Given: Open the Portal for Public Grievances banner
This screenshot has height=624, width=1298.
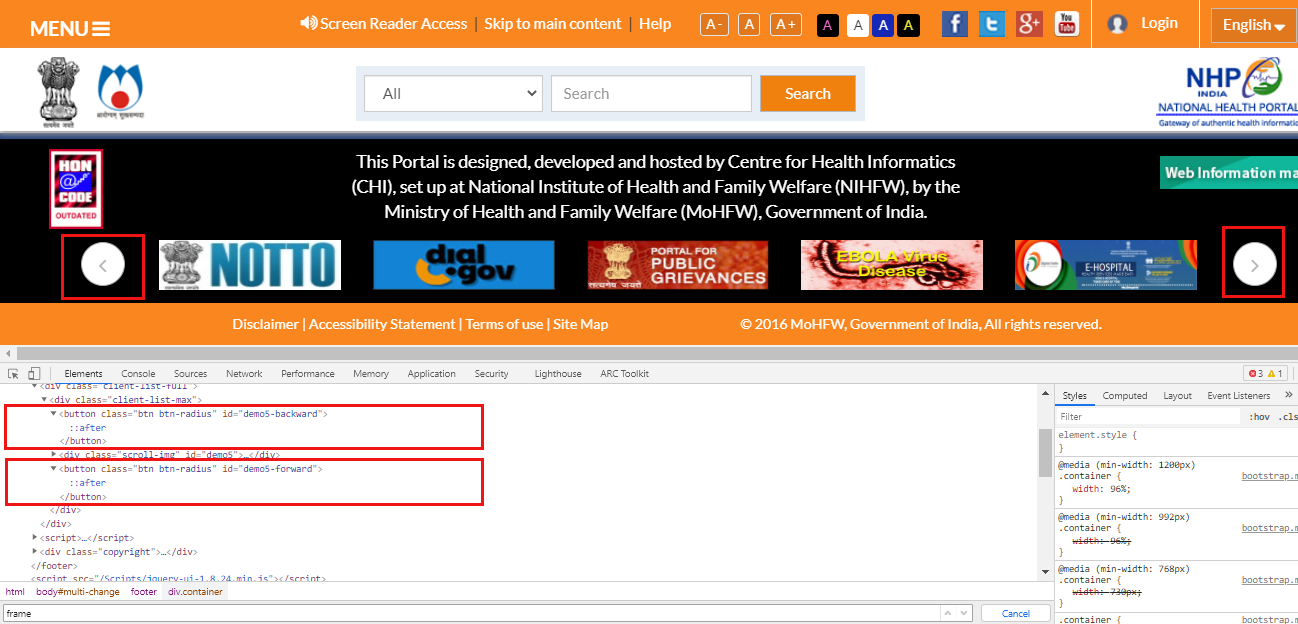Looking at the screenshot, I should point(678,265).
